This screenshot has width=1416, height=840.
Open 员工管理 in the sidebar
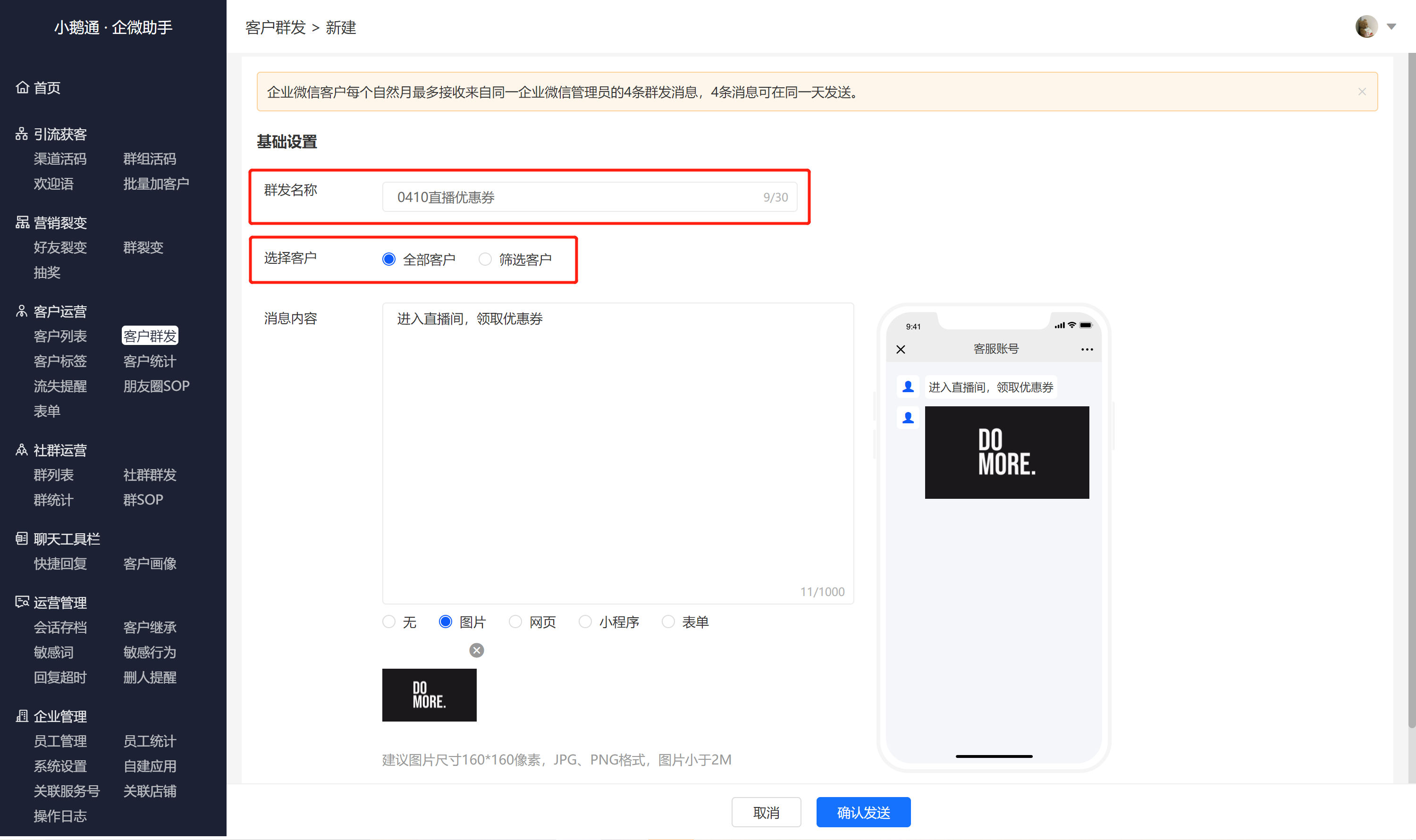tap(60, 741)
